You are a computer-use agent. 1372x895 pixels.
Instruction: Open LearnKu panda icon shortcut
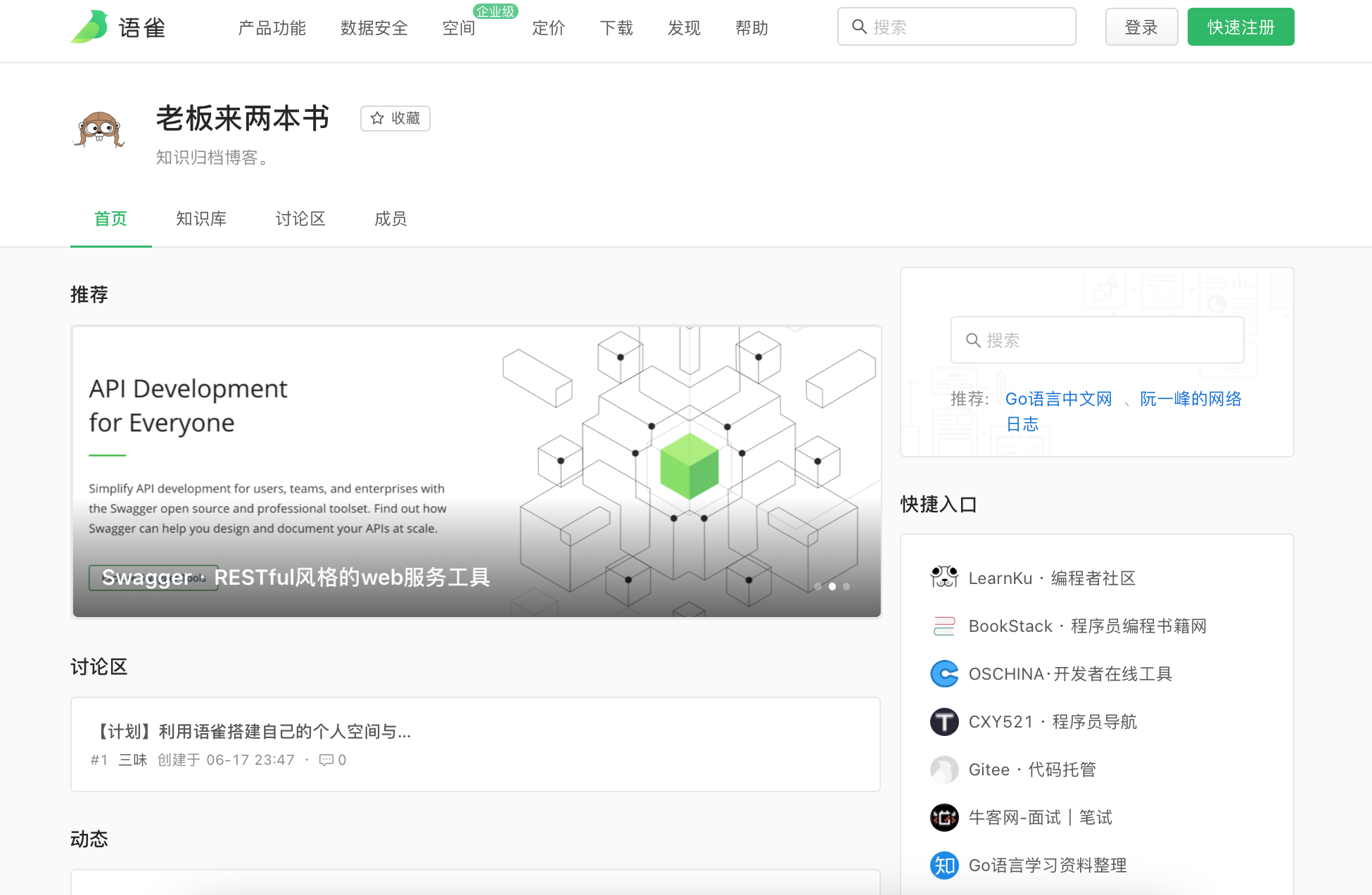coord(944,578)
